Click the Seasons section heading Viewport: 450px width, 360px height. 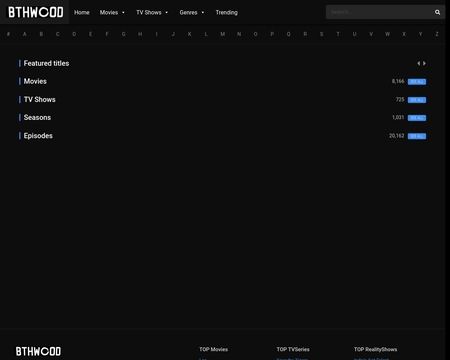click(x=37, y=117)
